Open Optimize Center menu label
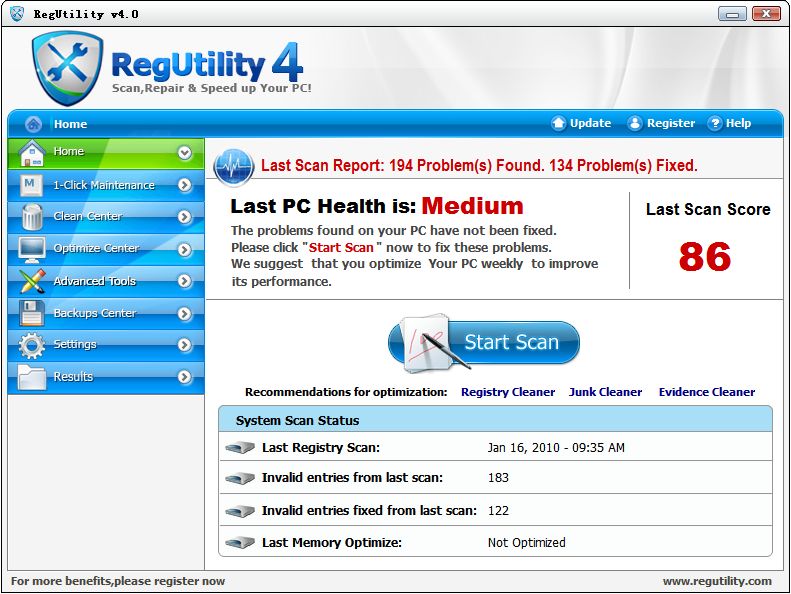 (x=96, y=248)
